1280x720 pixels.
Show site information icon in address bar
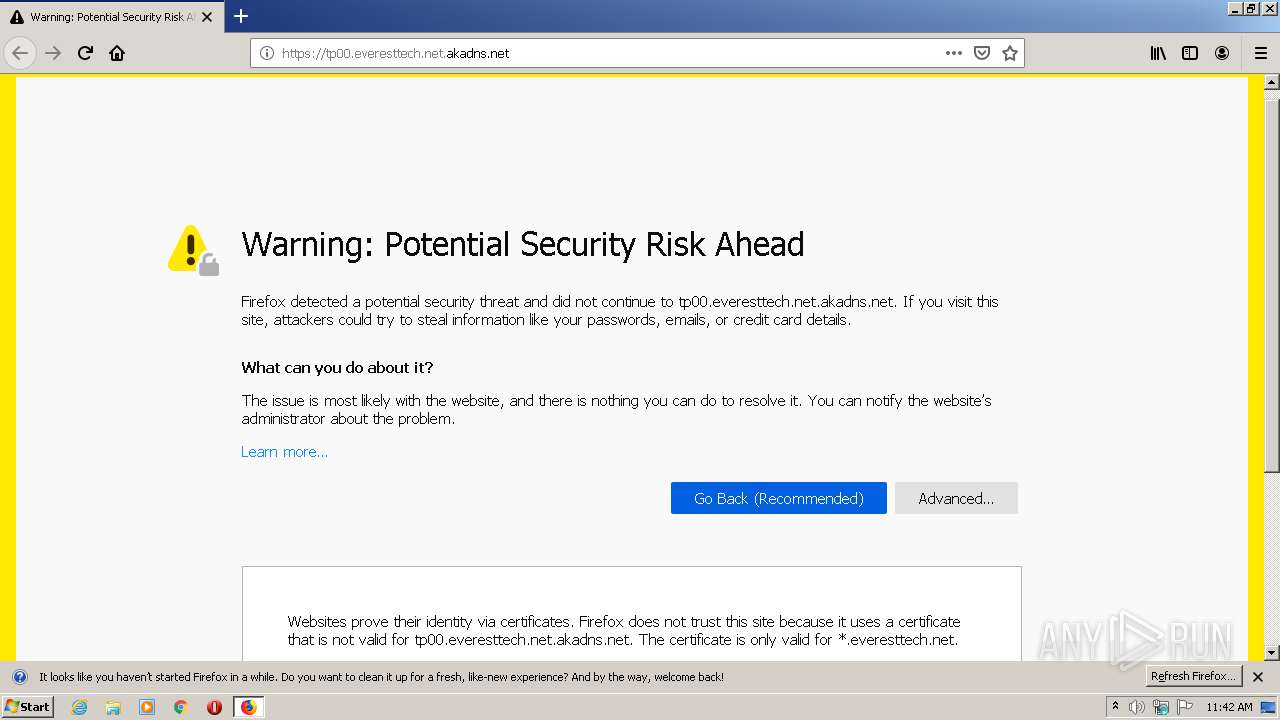coord(267,53)
